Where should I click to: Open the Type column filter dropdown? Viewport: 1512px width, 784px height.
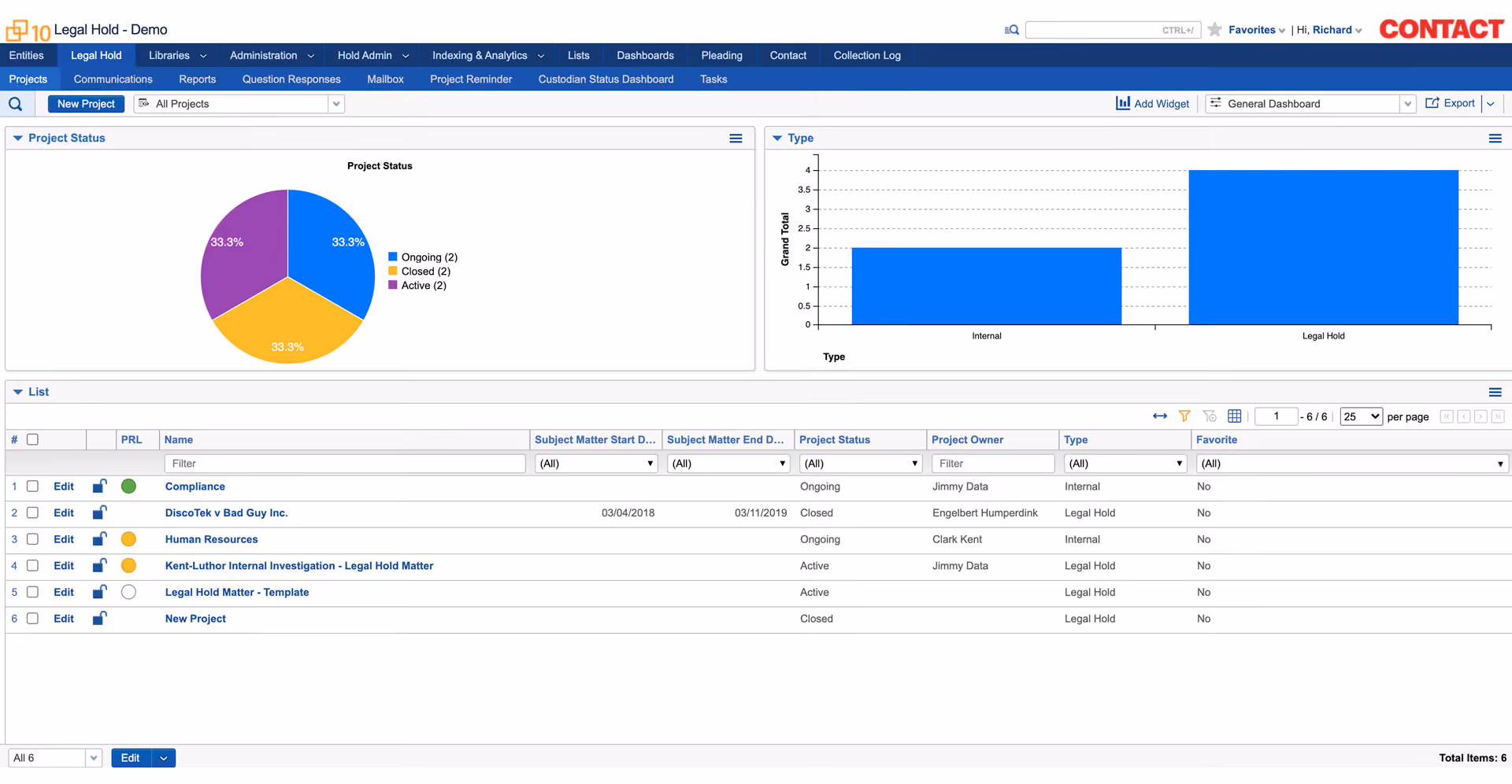1125,464
